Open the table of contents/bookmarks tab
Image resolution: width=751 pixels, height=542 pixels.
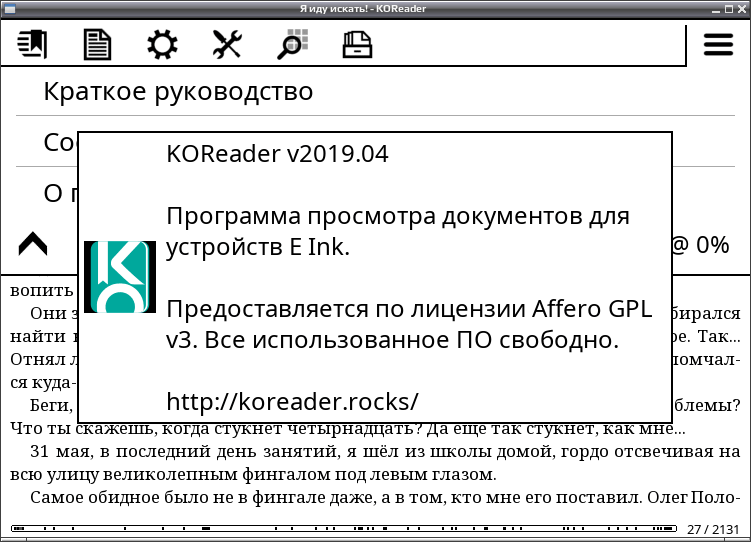32,44
